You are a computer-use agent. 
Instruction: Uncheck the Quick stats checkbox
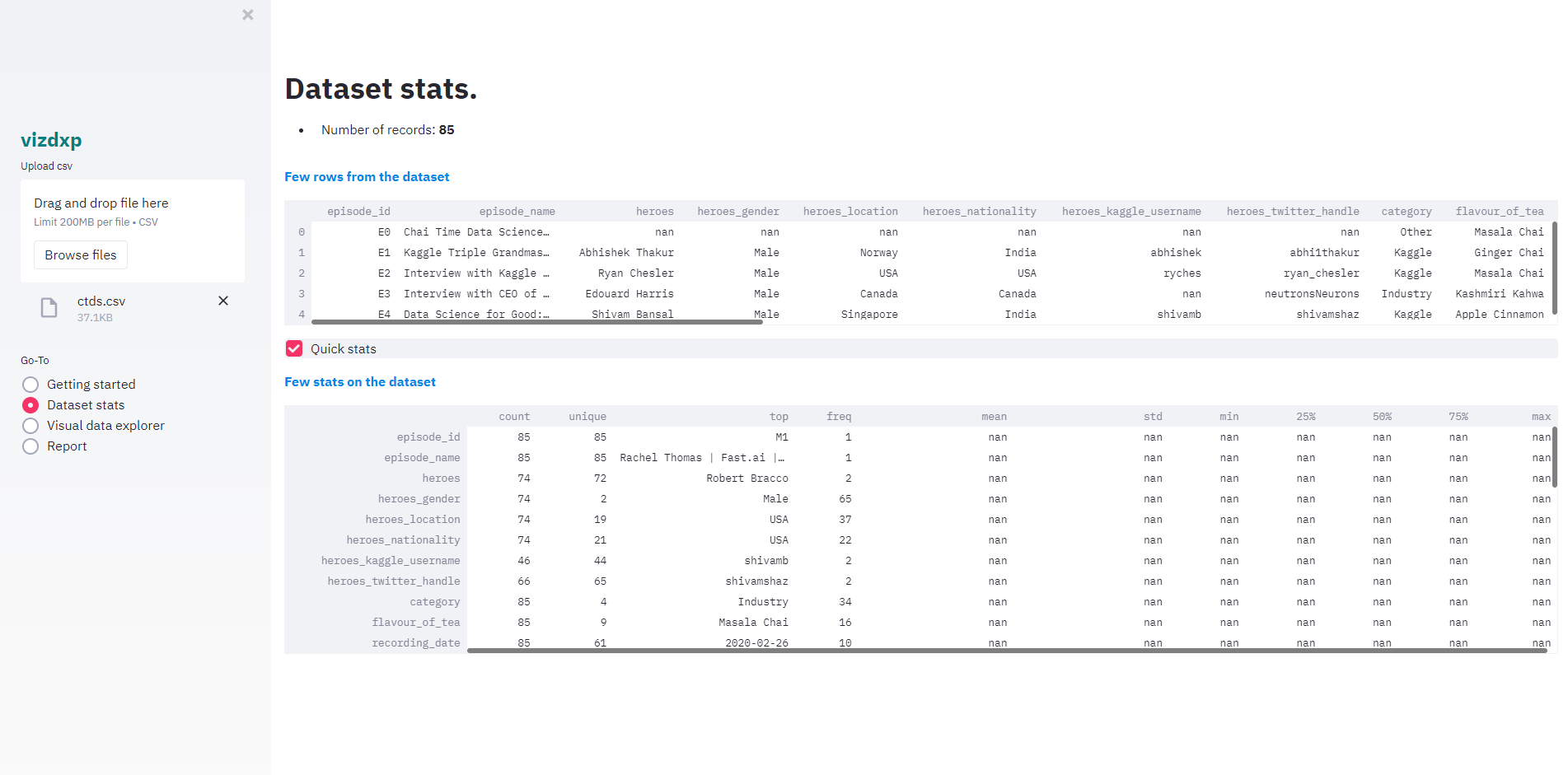point(294,349)
